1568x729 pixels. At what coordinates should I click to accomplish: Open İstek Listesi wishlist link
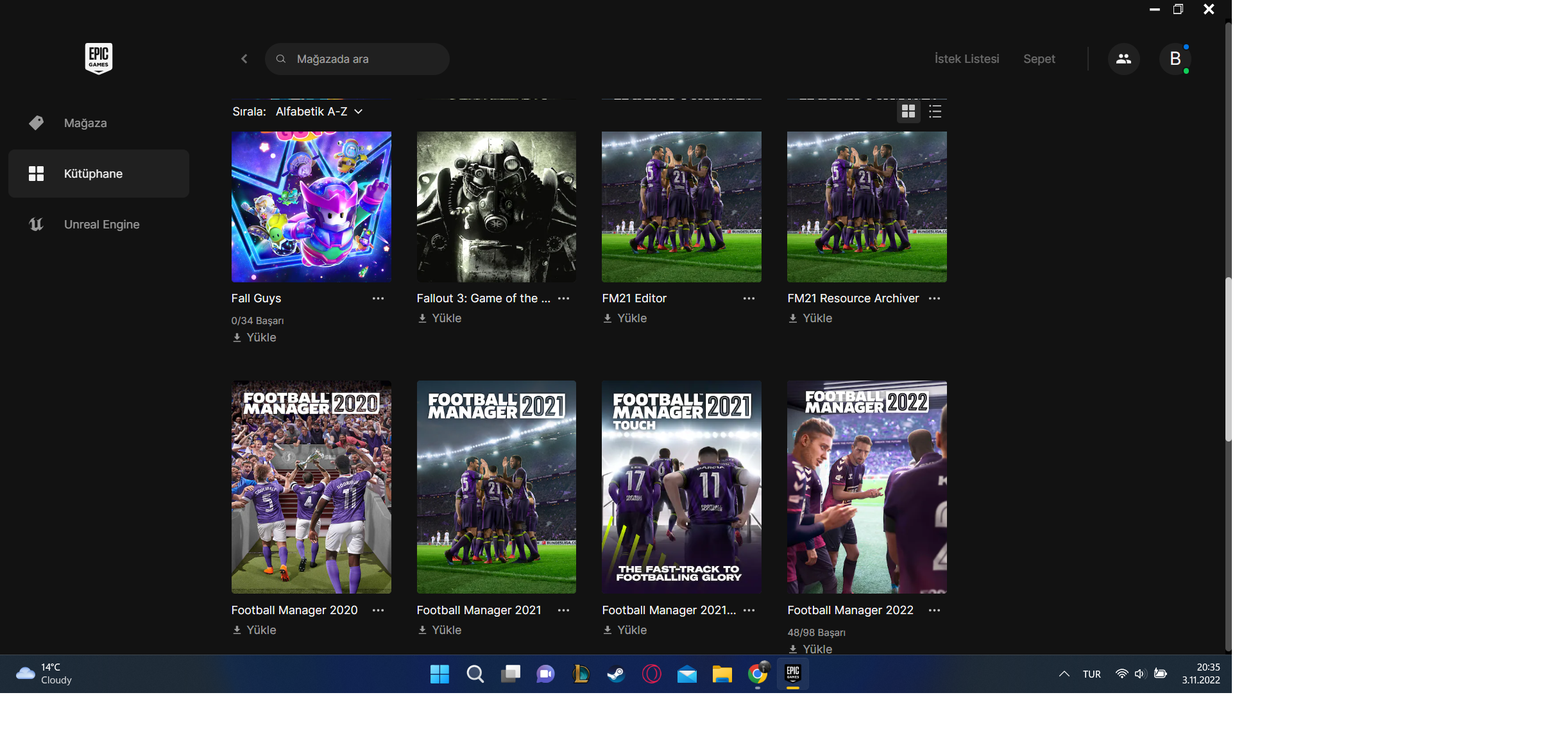pyautogui.click(x=967, y=59)
